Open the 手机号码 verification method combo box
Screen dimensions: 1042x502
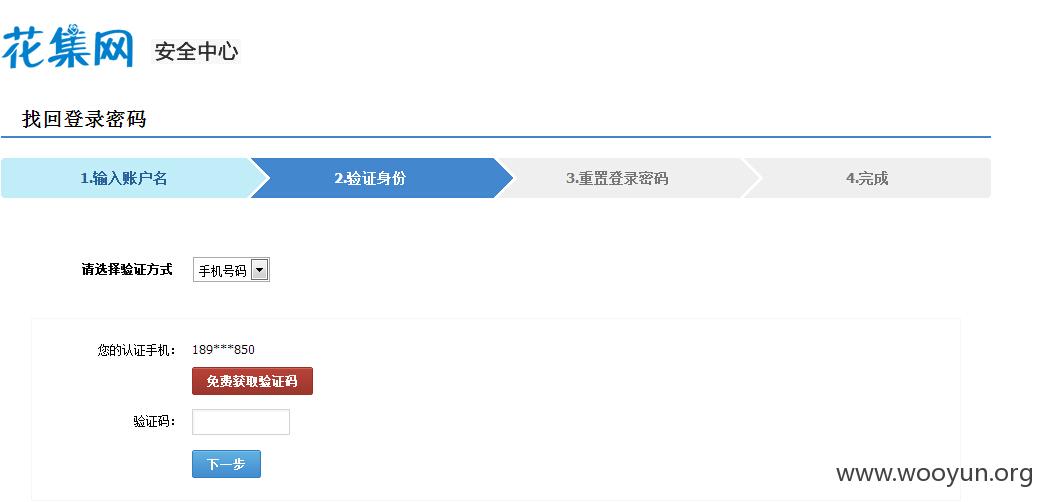coord(231,271)
